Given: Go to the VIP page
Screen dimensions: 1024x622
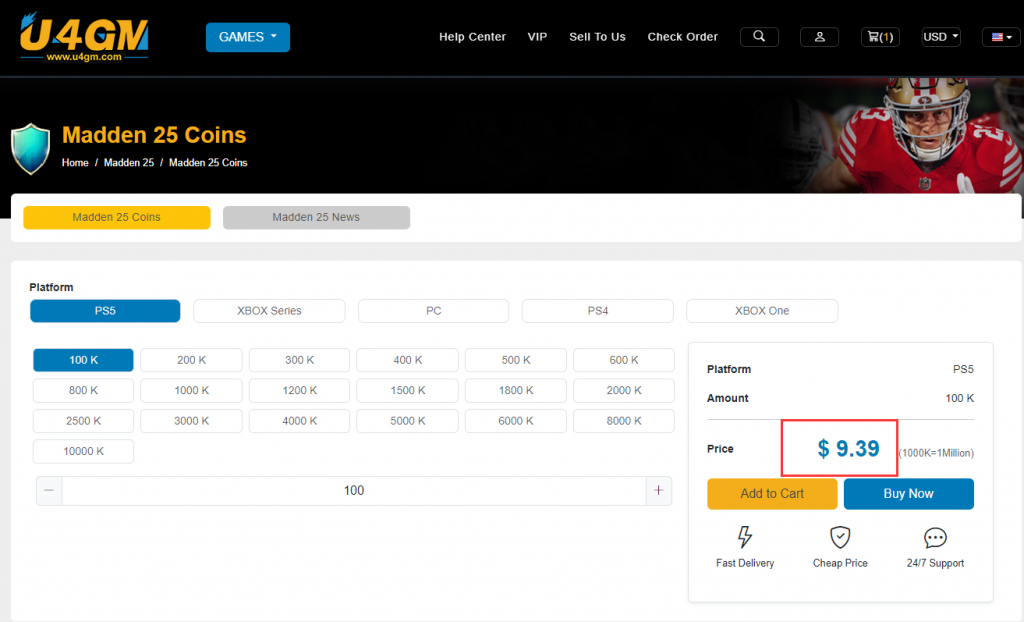Looking at the screenshot, I should point(537,37).
